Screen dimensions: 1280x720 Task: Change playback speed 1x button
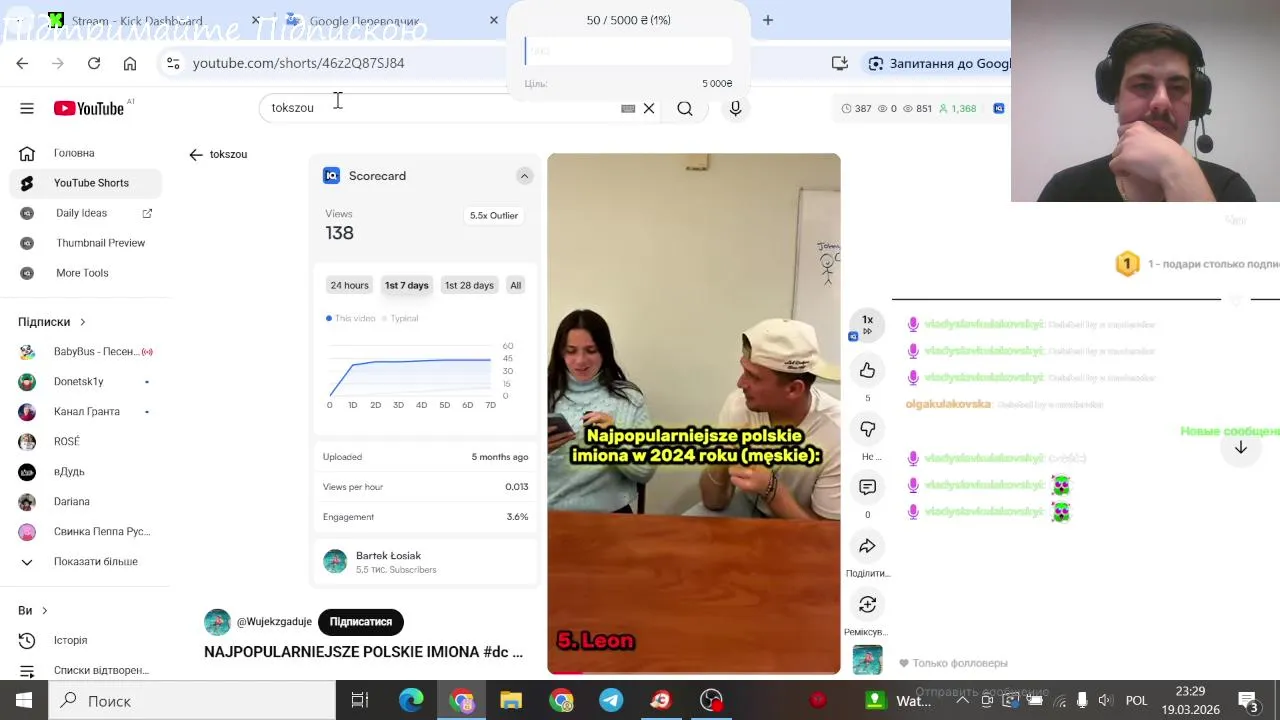click(x=867, y=324)
